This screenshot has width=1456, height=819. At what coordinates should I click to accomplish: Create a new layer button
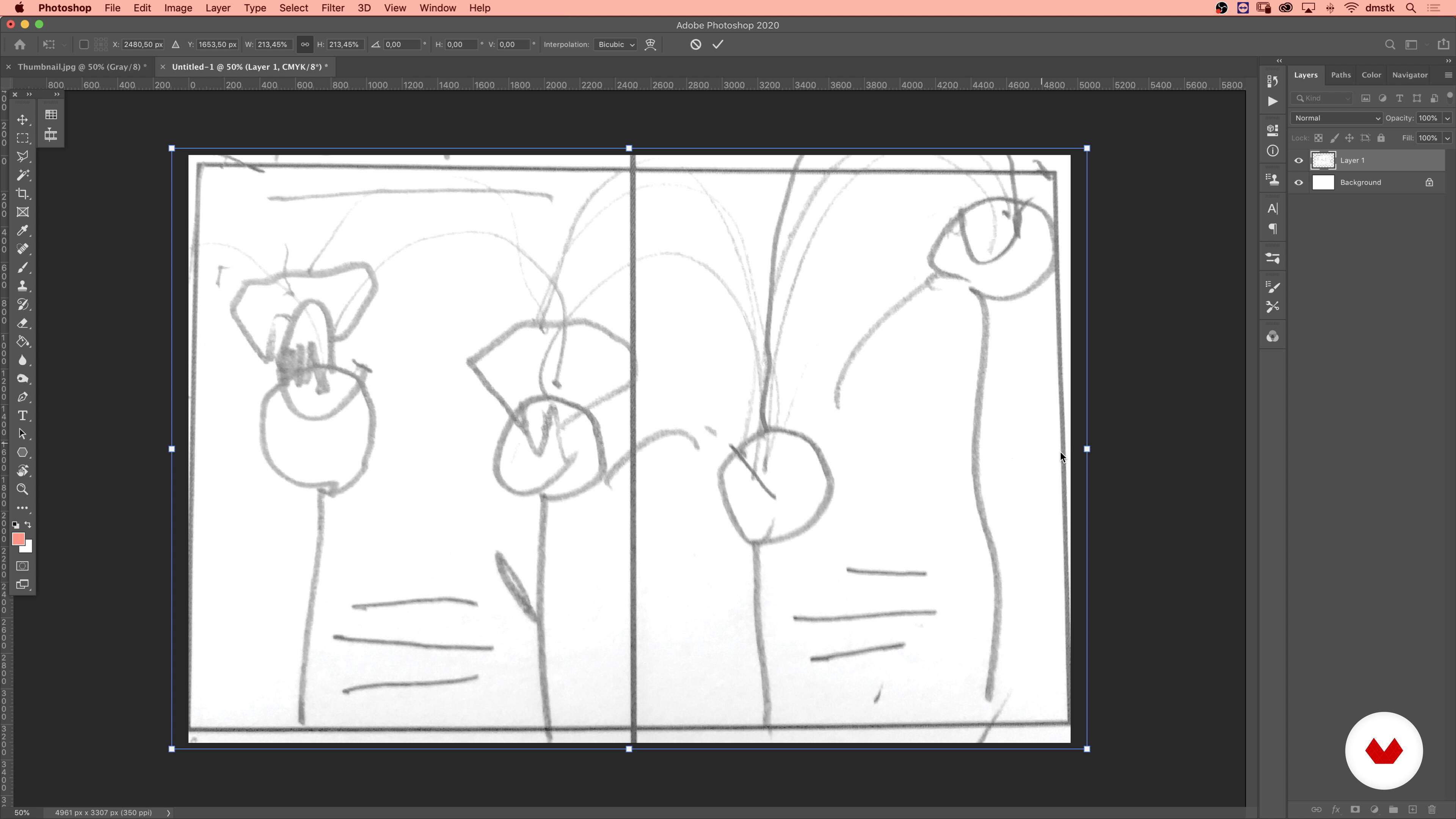point(1412,810)
